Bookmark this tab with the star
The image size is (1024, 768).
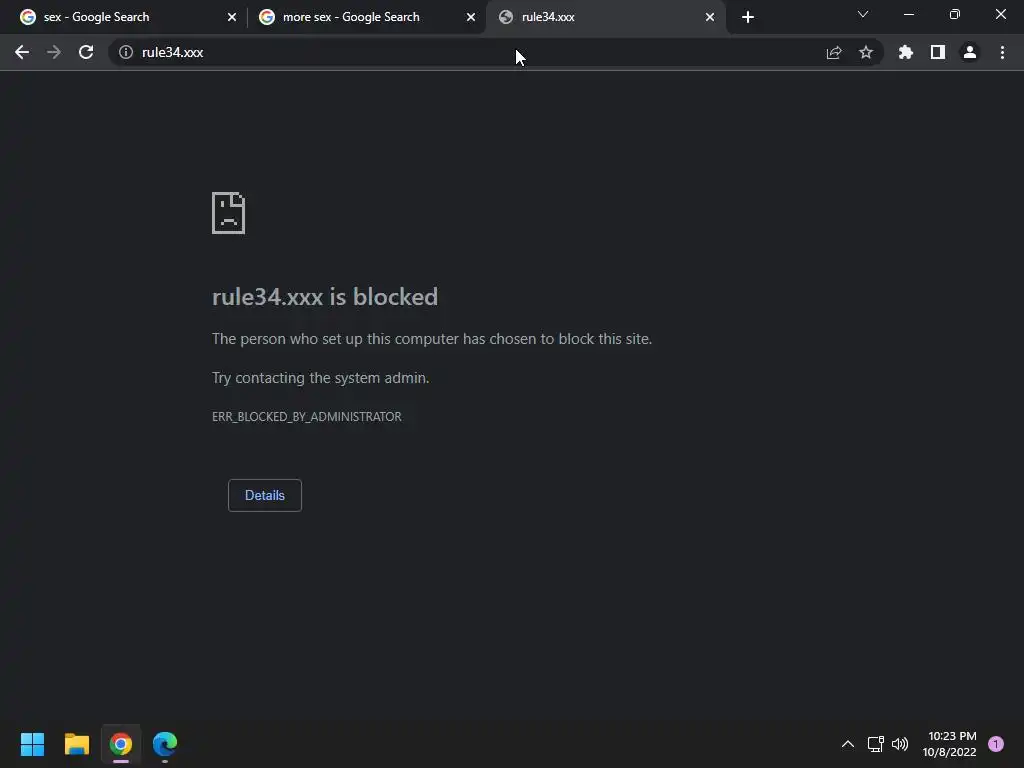click(x=865, y=52)
